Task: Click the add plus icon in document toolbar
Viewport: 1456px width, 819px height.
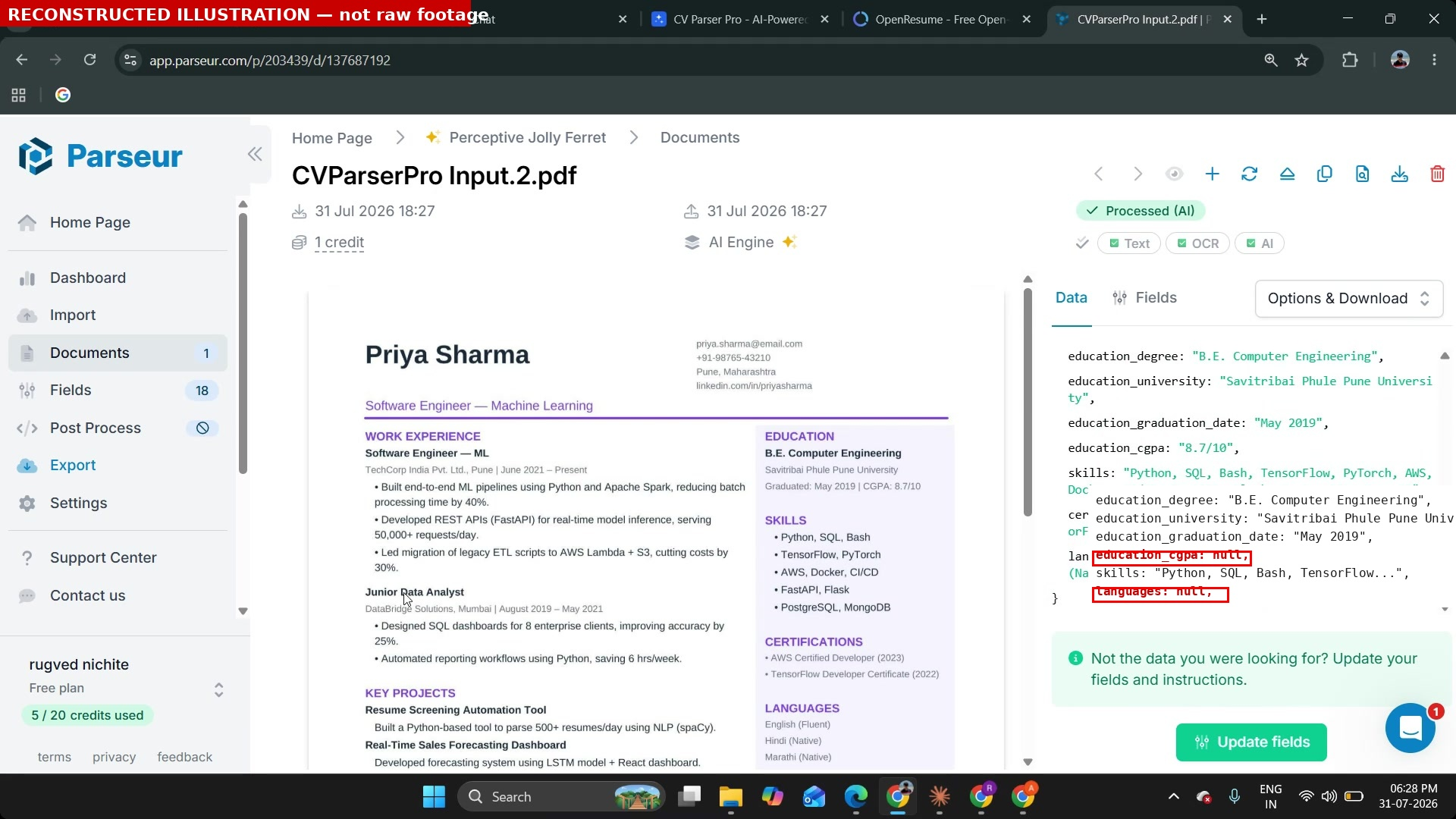Action: tap(1213, 174)
